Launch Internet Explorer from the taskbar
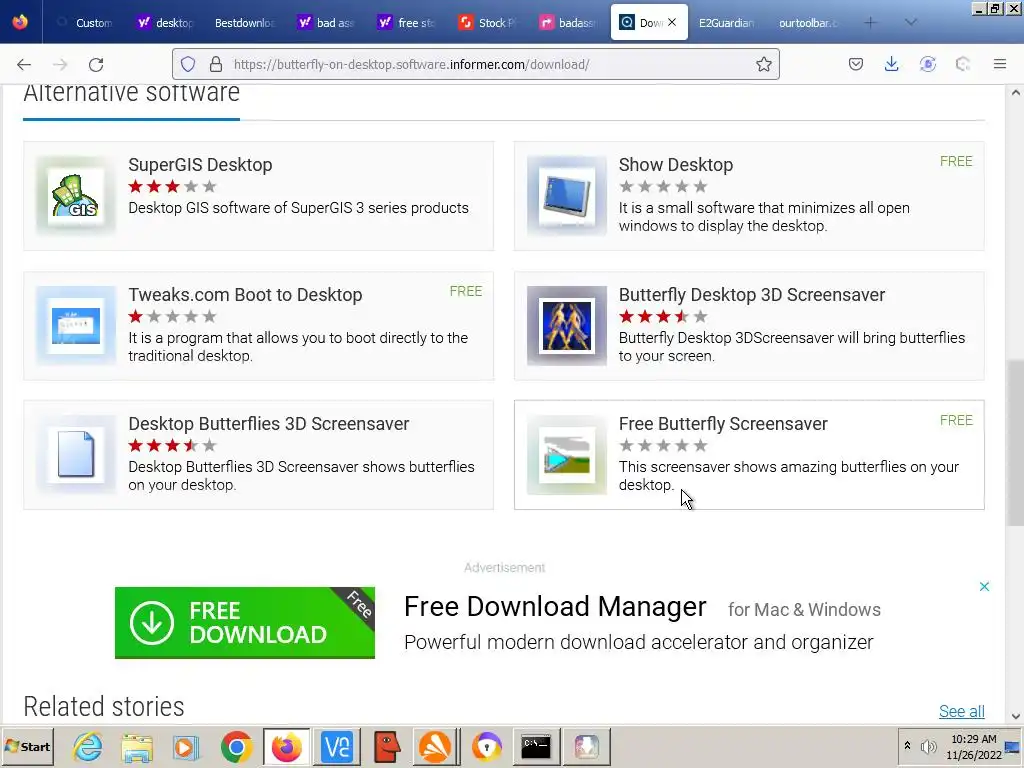Viewport: 1024px width, 768px height. (x=88, y=746)
